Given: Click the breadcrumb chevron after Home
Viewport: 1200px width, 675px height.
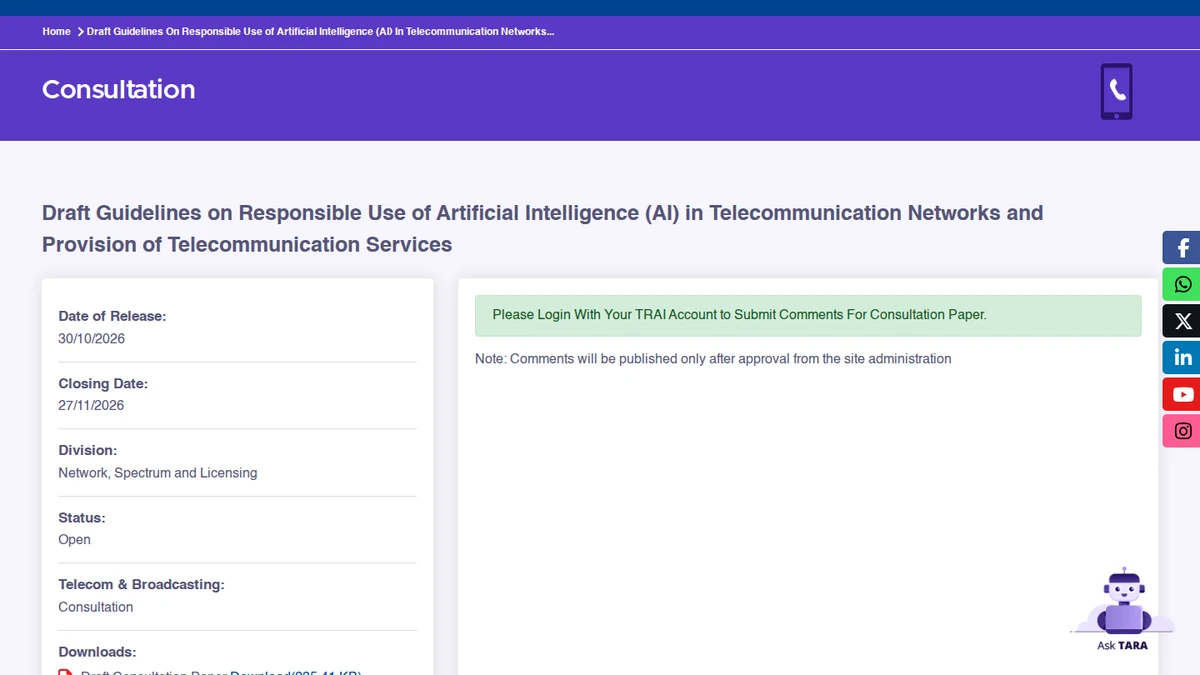Looking at the screenshot, I should click(80, 32).
